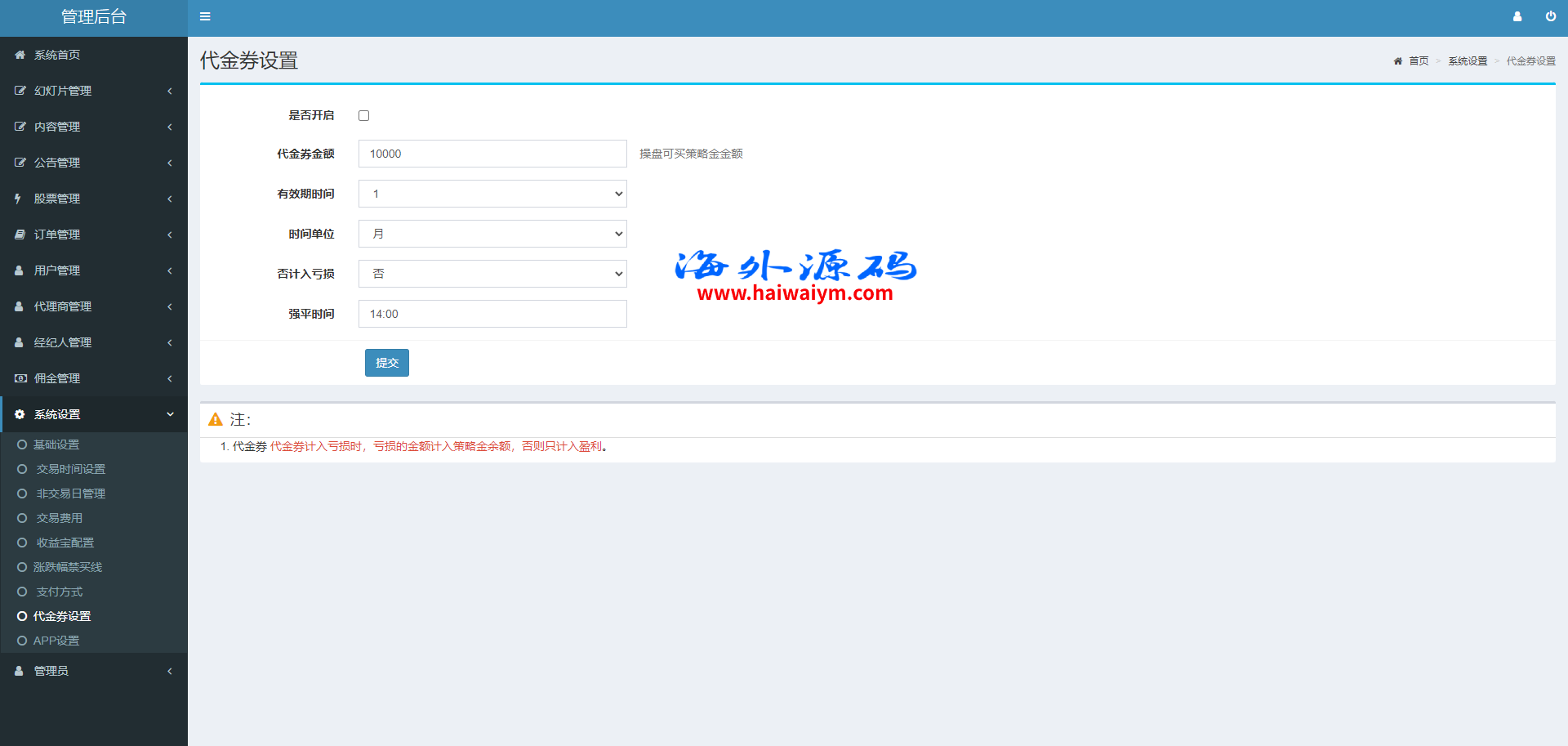The image size is (1568, 746).
Task: Enable the 是否开启 checkbox
Action: (364, 116)
